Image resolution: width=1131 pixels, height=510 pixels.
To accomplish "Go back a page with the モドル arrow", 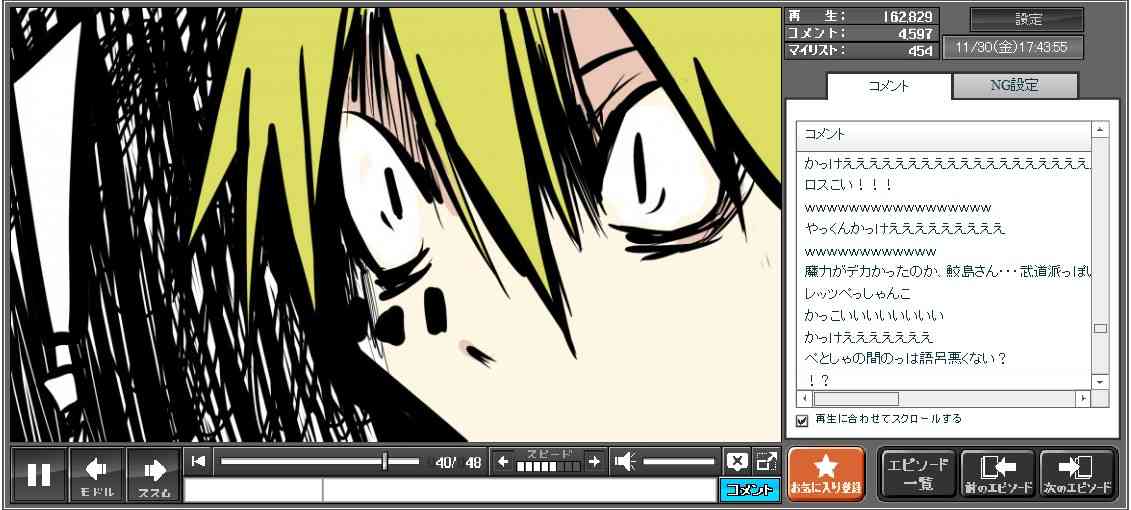I will pyautogui.click(x=97, y=474).
